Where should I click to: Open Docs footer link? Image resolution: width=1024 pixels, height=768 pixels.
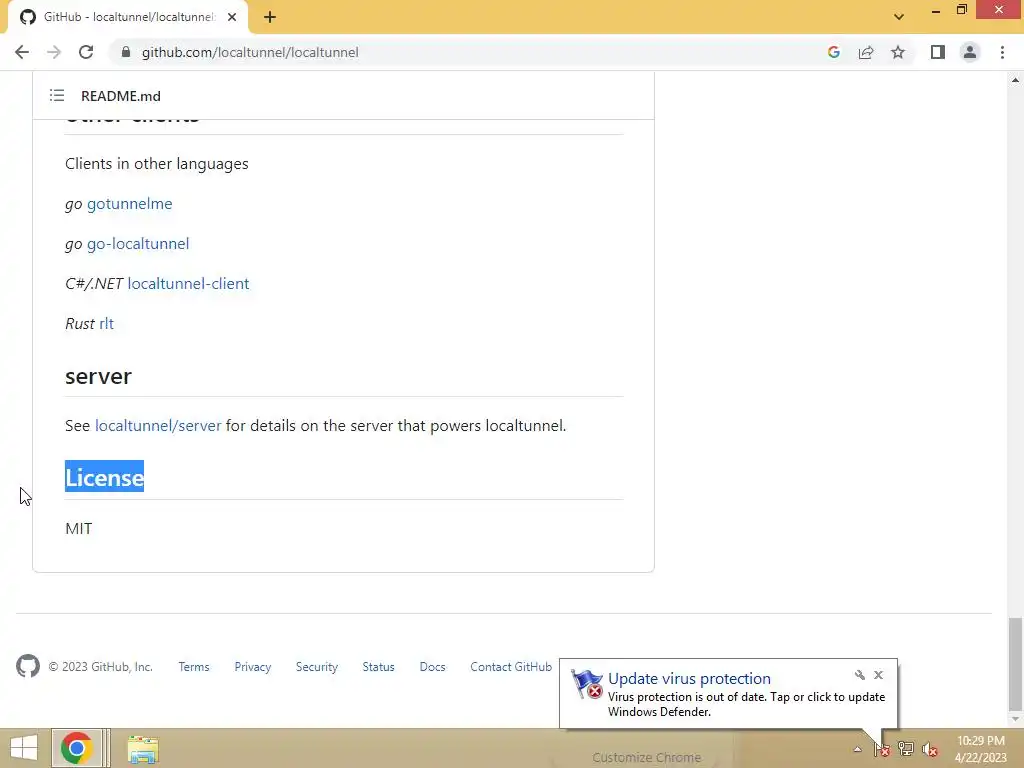click(432, 667)
